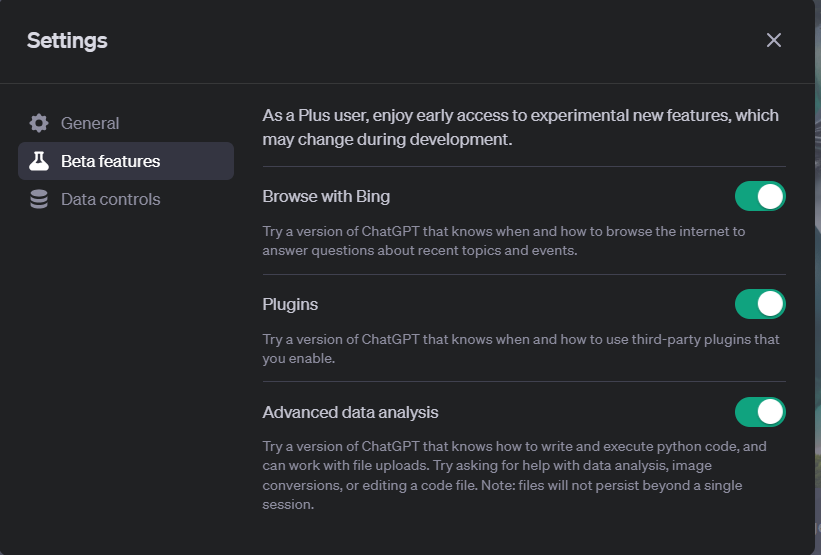821x555 pixels.
Task: Click the browse the internet description text
Action: [x=504, y=241]
